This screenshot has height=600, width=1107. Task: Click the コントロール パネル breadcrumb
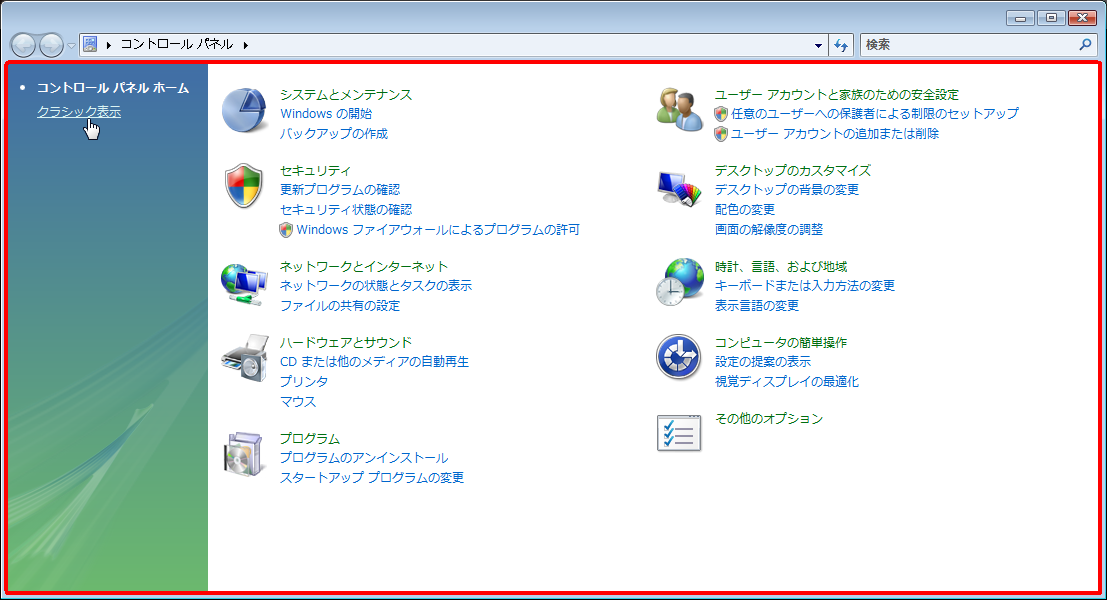[176, 44]
